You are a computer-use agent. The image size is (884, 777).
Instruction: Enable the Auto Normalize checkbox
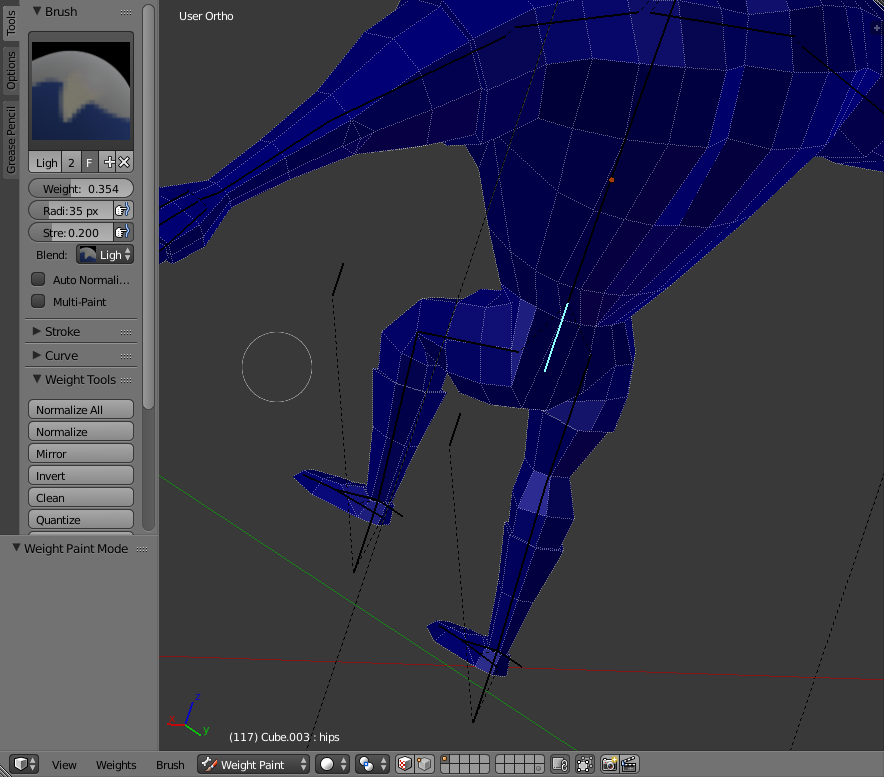click(x=38, y=279)
